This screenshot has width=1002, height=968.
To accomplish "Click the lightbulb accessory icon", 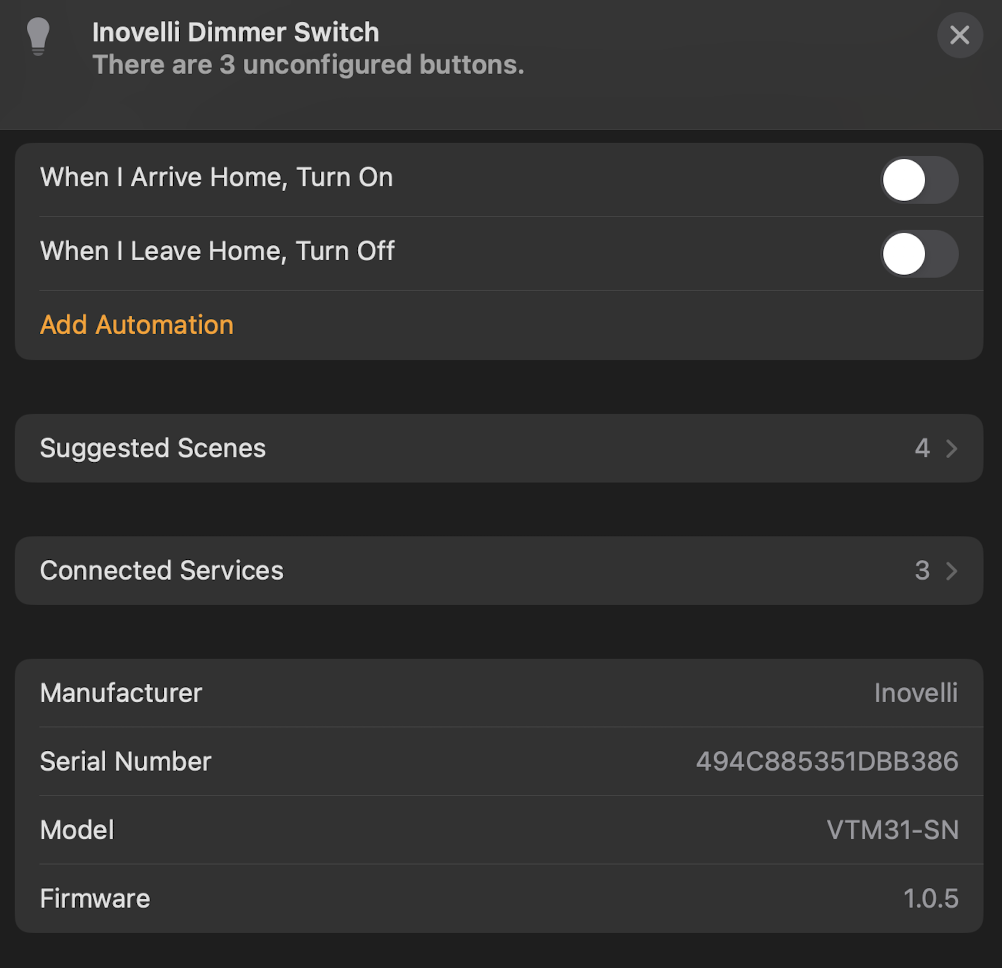I will [38, 37].
